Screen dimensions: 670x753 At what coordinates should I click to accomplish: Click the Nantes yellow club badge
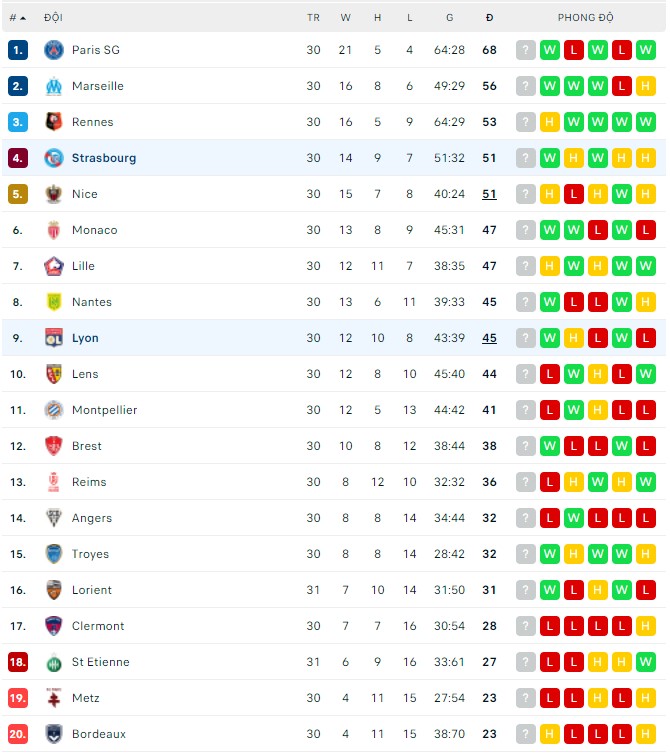pos(54,302)
